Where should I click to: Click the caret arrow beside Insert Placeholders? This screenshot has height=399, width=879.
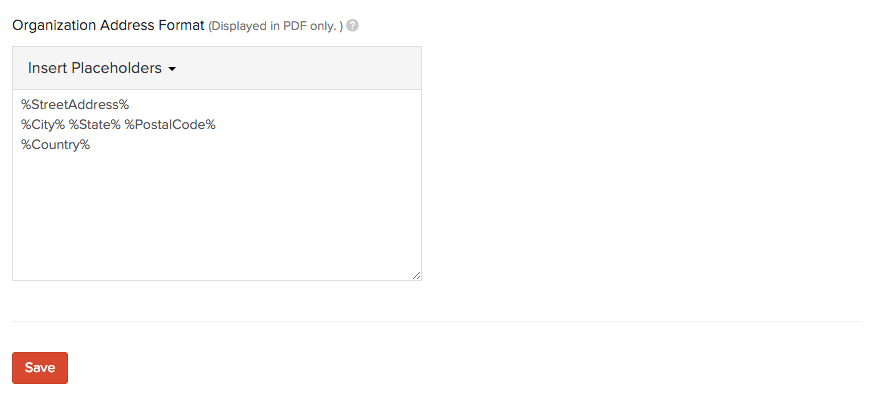click(x=172, y=69)
